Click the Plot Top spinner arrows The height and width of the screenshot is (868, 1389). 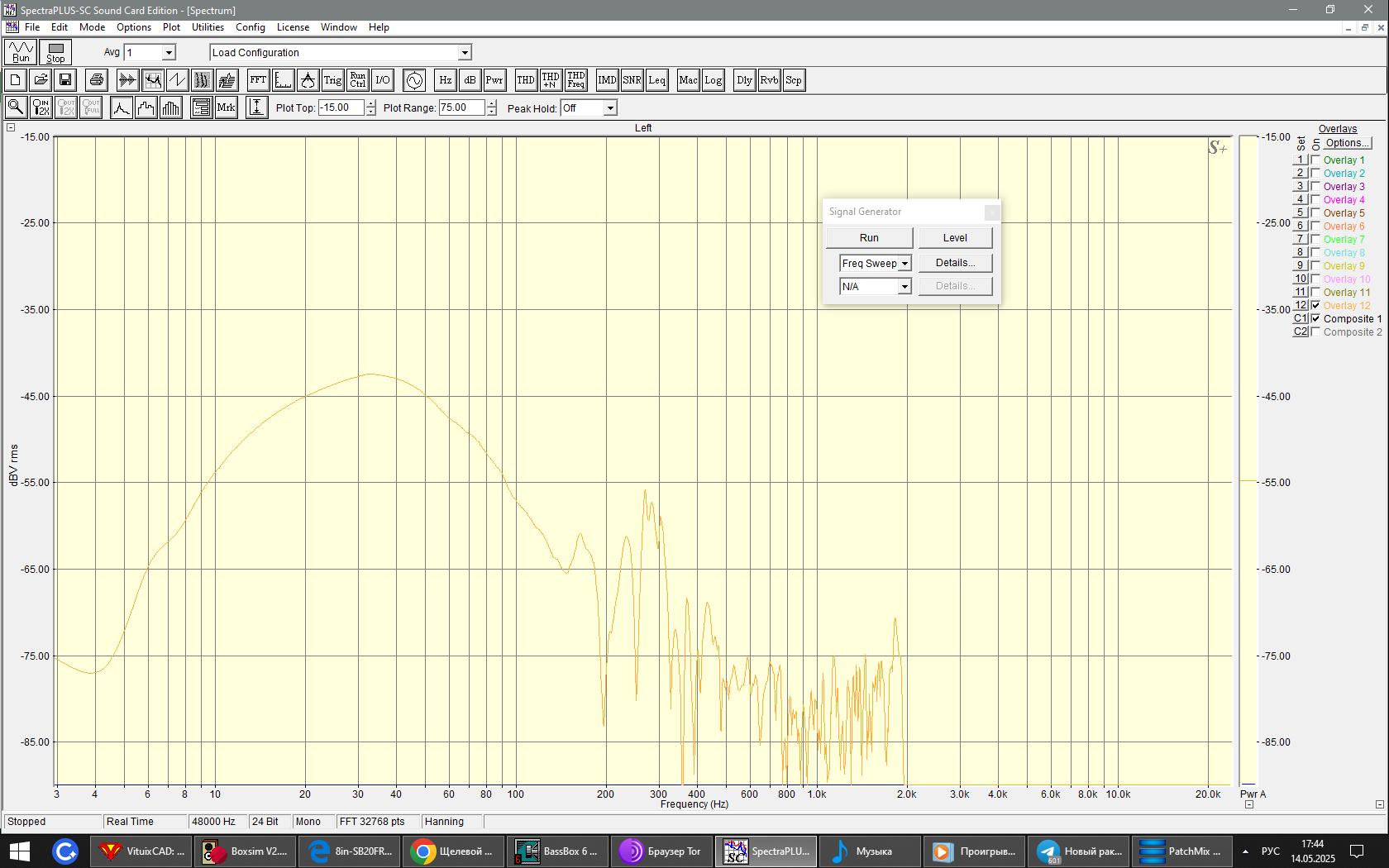coord(371,107)
